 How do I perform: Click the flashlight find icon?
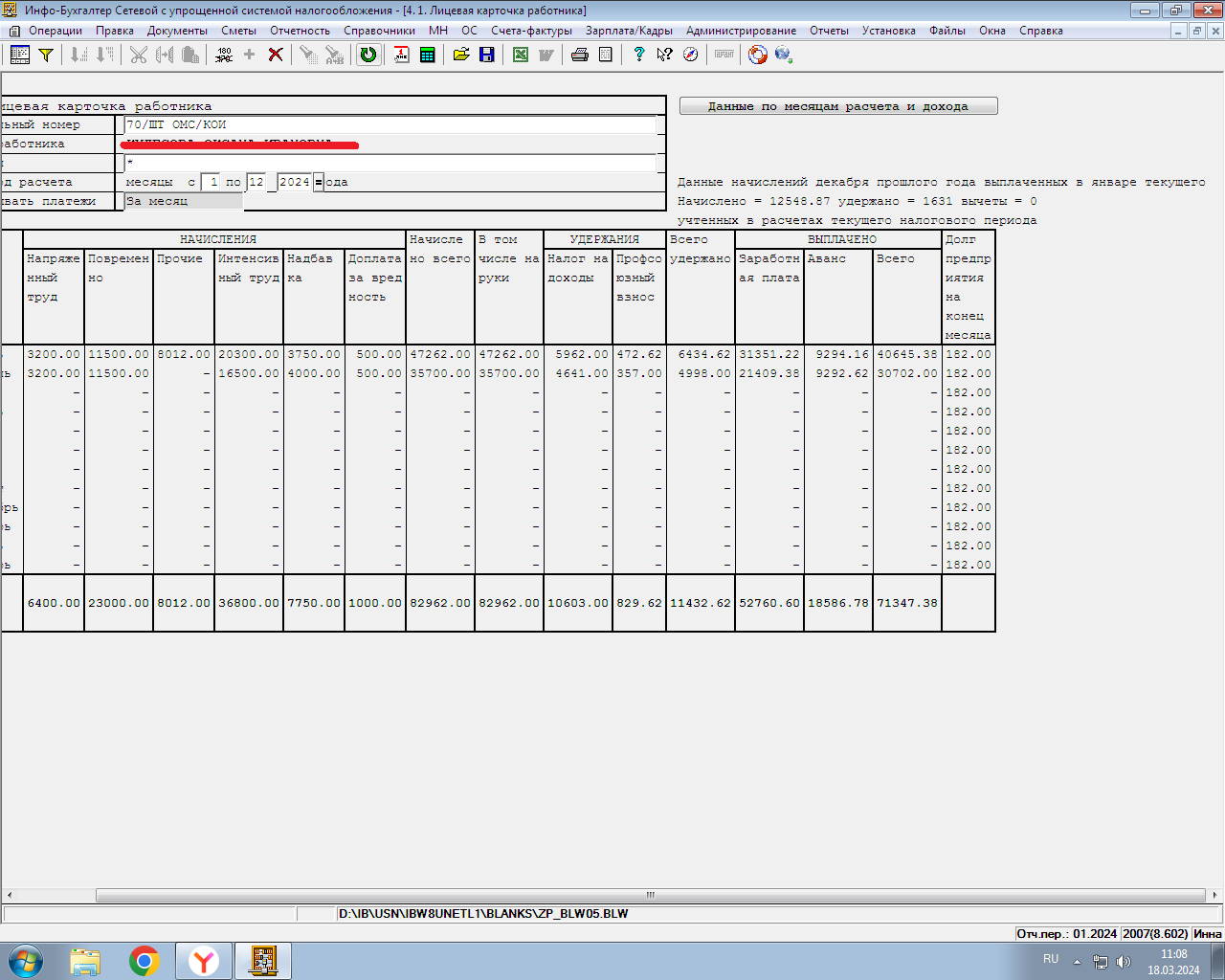tap(308, 55)
